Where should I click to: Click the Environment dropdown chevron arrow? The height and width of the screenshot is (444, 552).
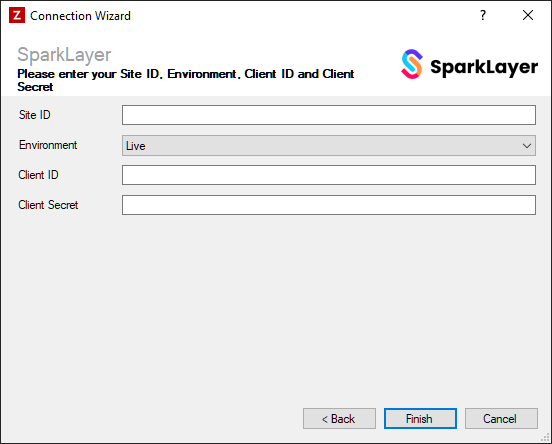coord(527,145)
